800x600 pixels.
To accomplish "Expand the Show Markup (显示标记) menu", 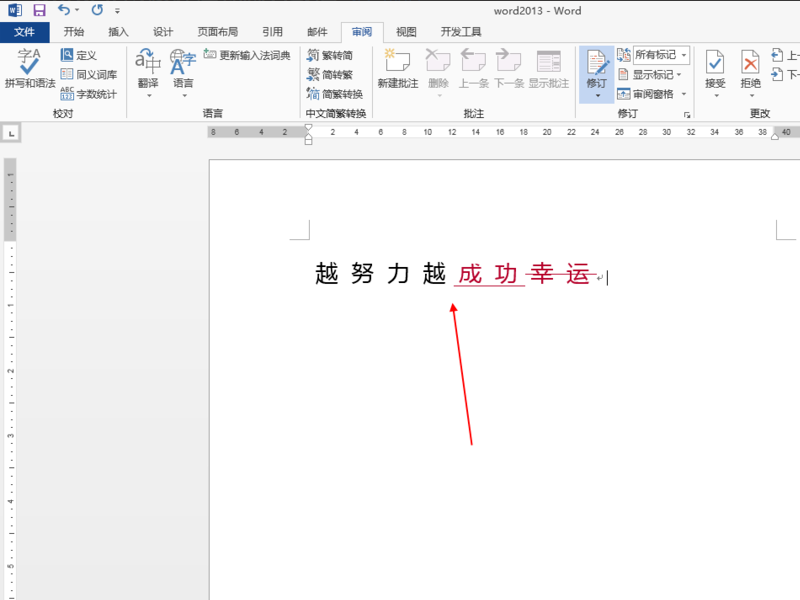I will [656, 75].
